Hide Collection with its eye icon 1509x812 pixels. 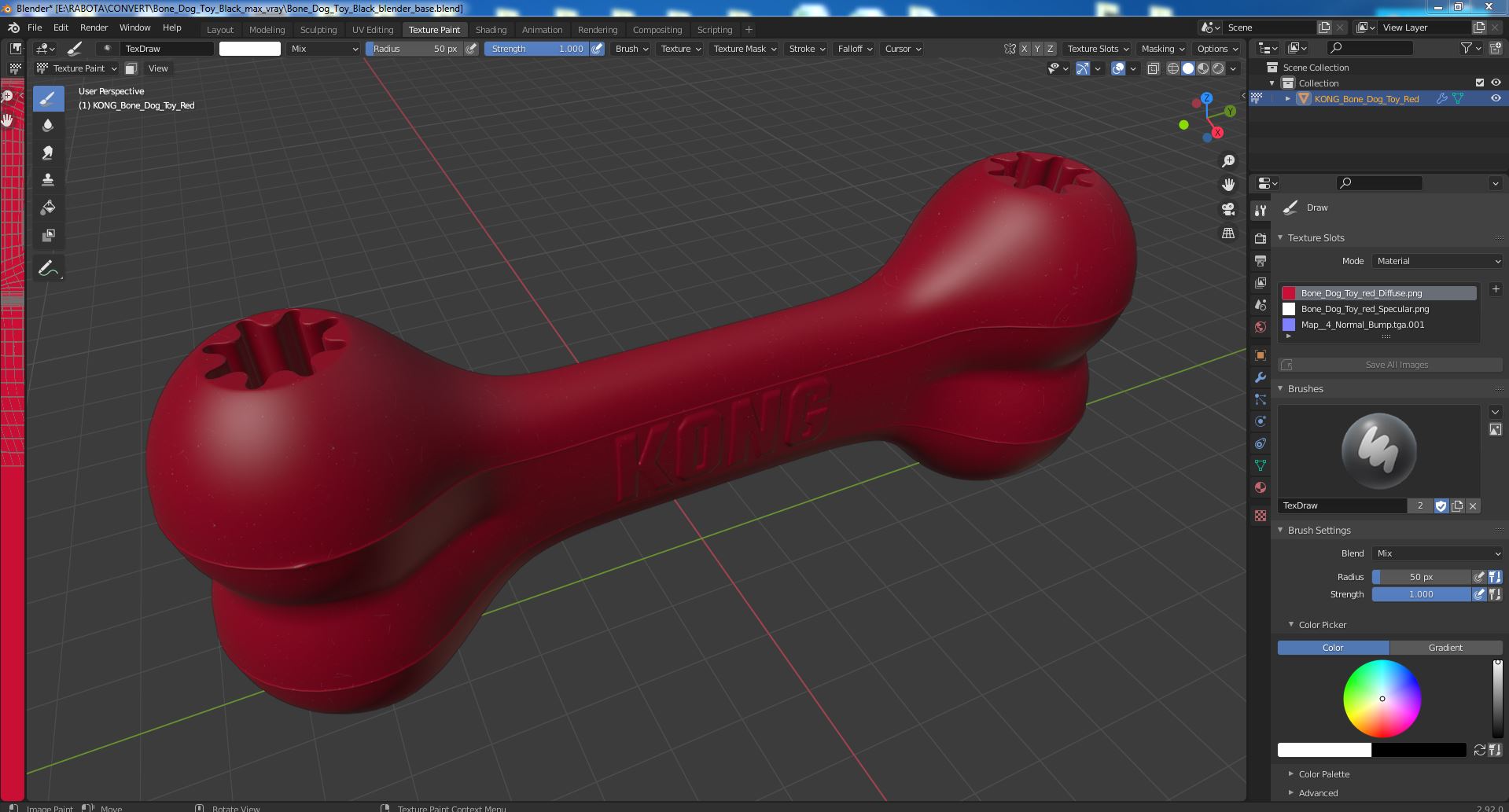[x=1496, y=83]
